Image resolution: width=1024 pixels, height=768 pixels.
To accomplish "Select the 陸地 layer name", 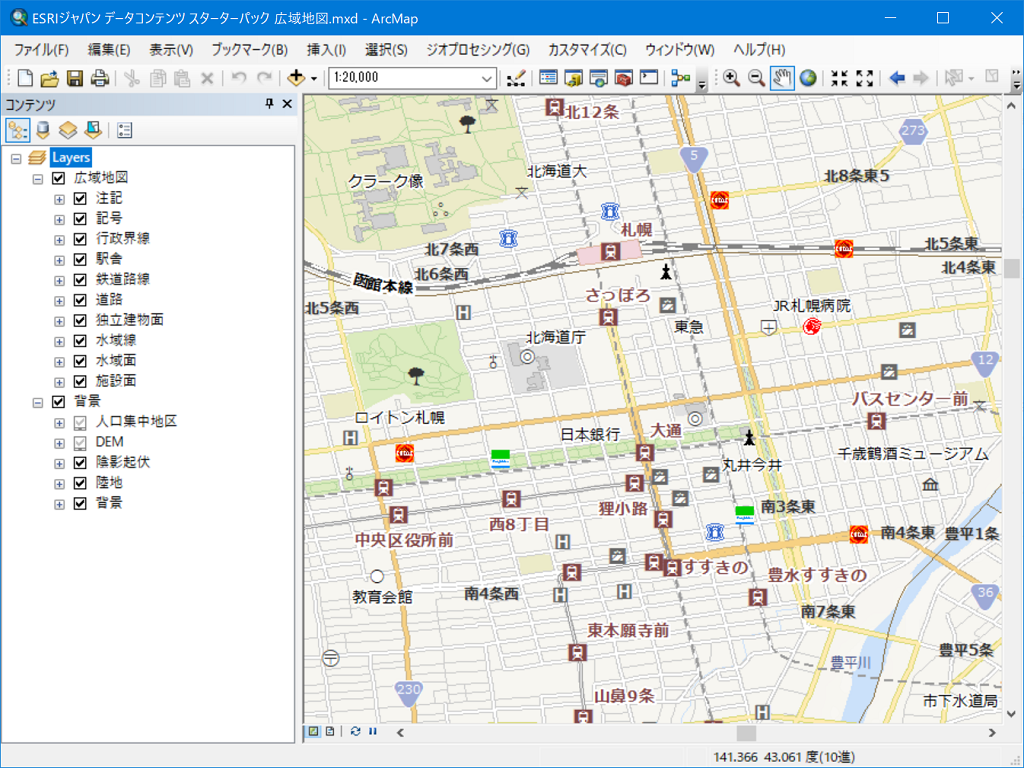I will [109, 483].
